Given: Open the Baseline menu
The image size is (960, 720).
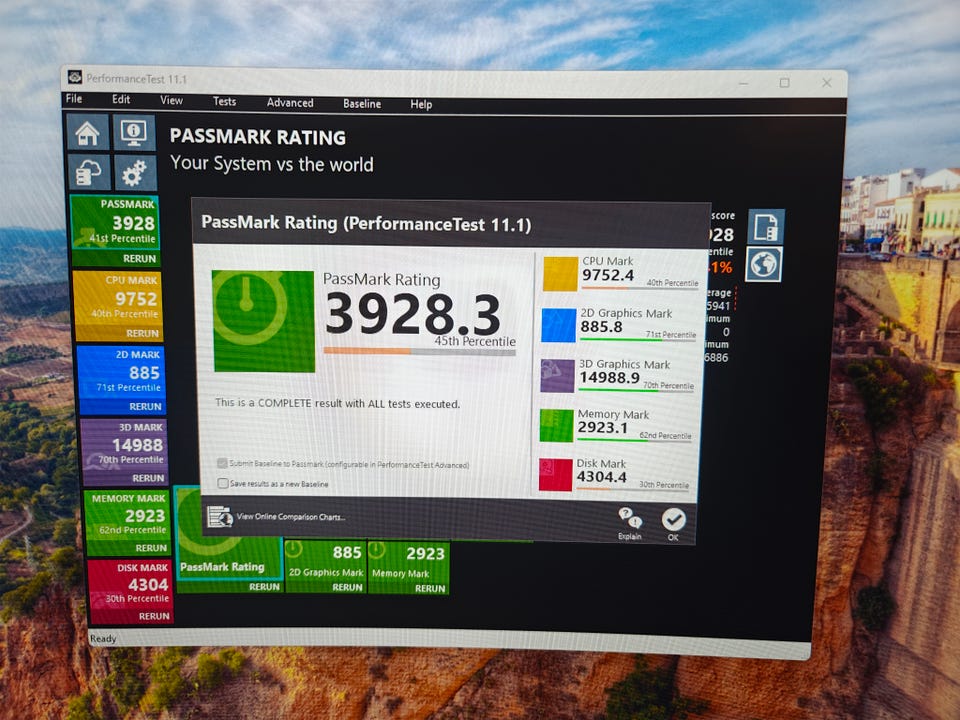Looking at the screenshot, I should coord(362,104).
